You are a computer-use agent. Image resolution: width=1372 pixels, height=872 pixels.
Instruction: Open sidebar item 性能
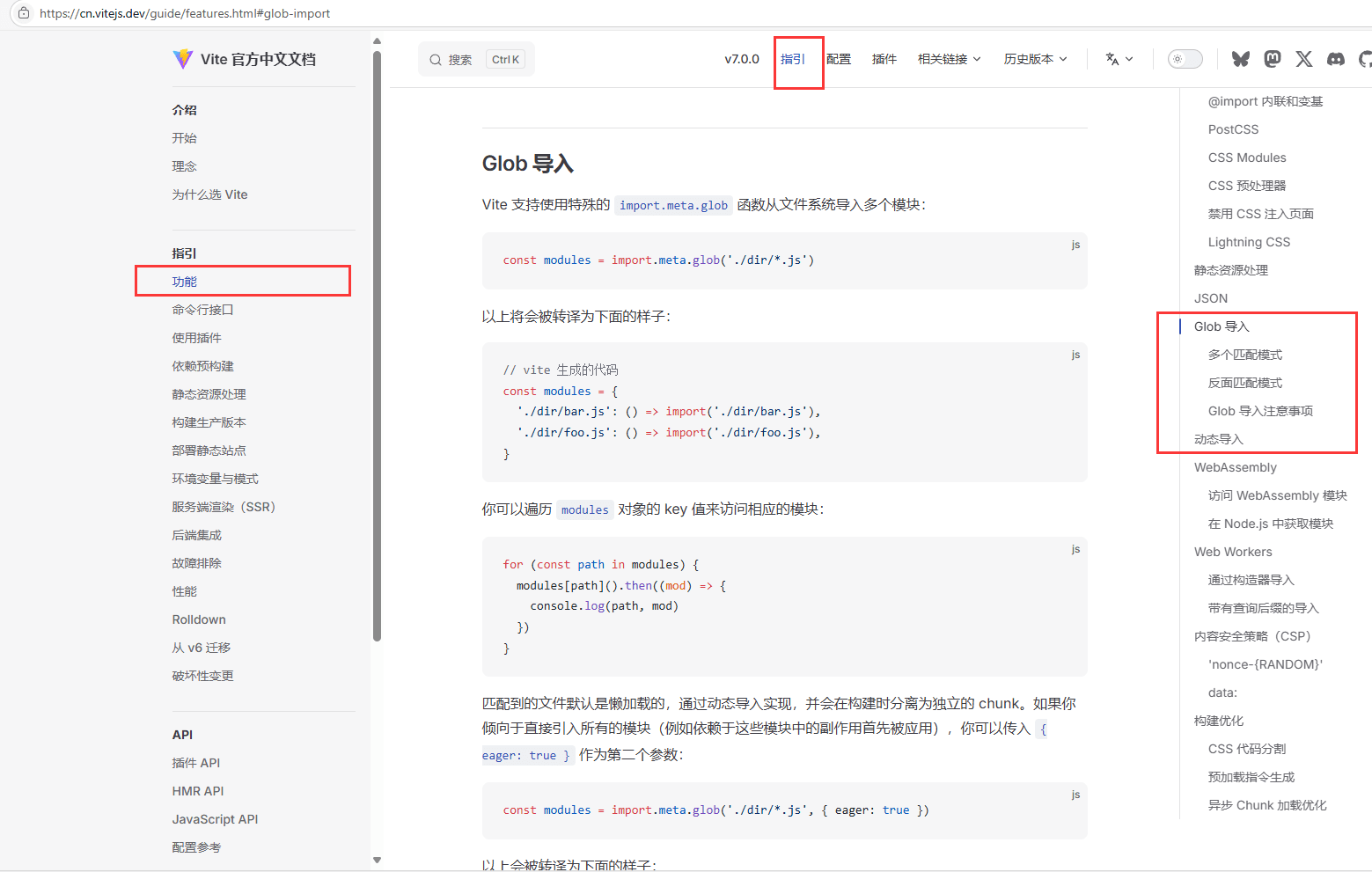(x=185, y=591)
